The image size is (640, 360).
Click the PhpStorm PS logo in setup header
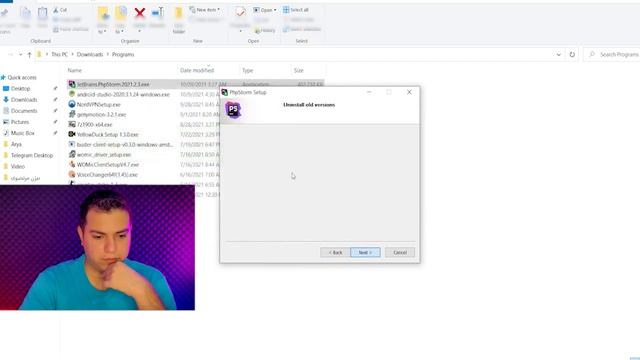coord(233,109)
